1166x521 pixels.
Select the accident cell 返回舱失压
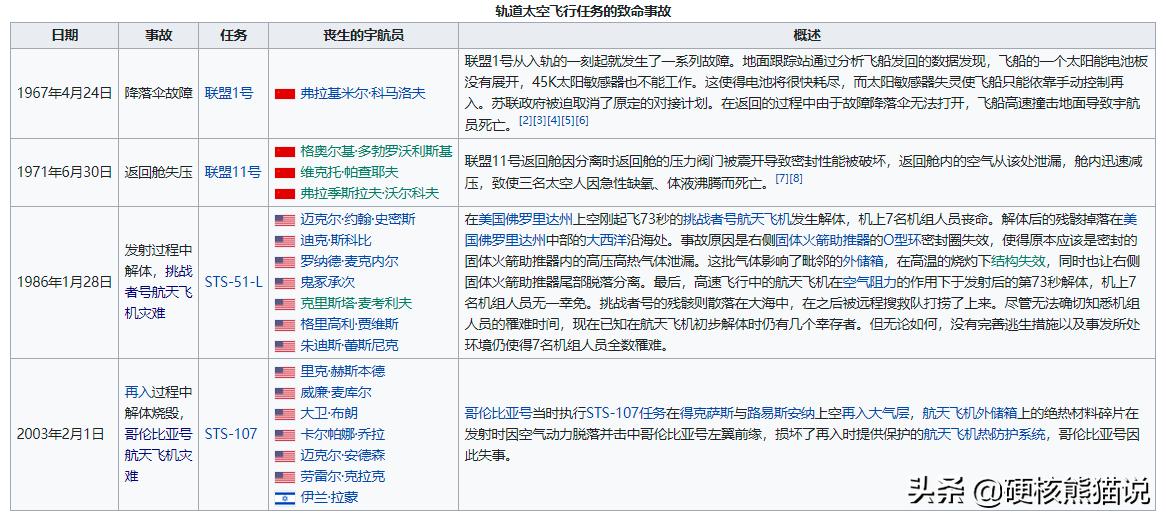point(158,172)
